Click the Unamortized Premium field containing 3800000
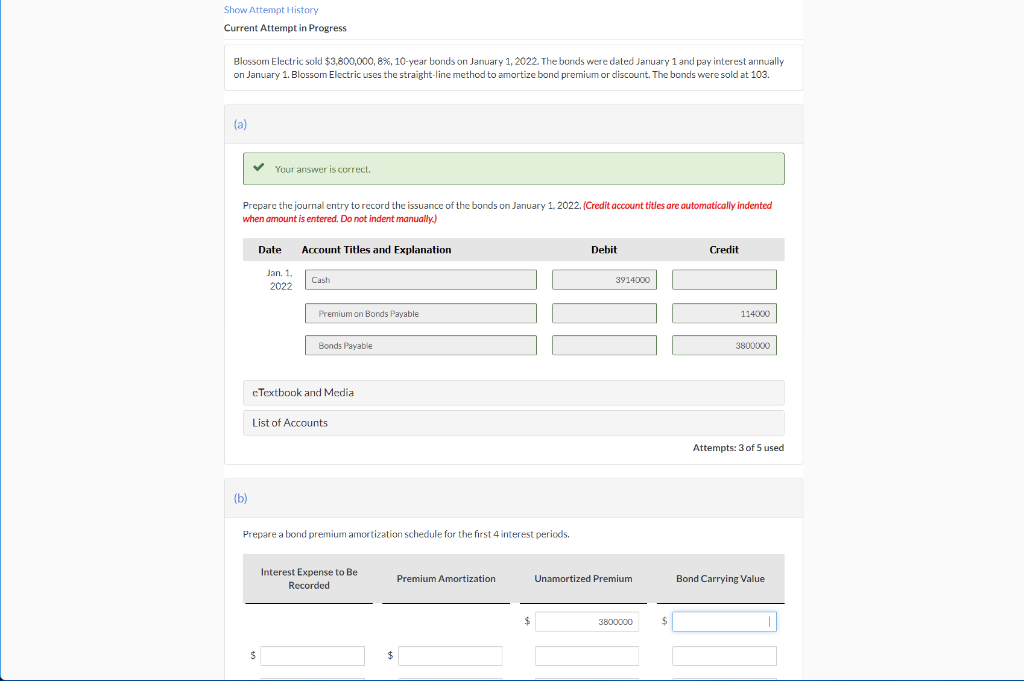This screenshot has height=681, width=1024. 586,622
